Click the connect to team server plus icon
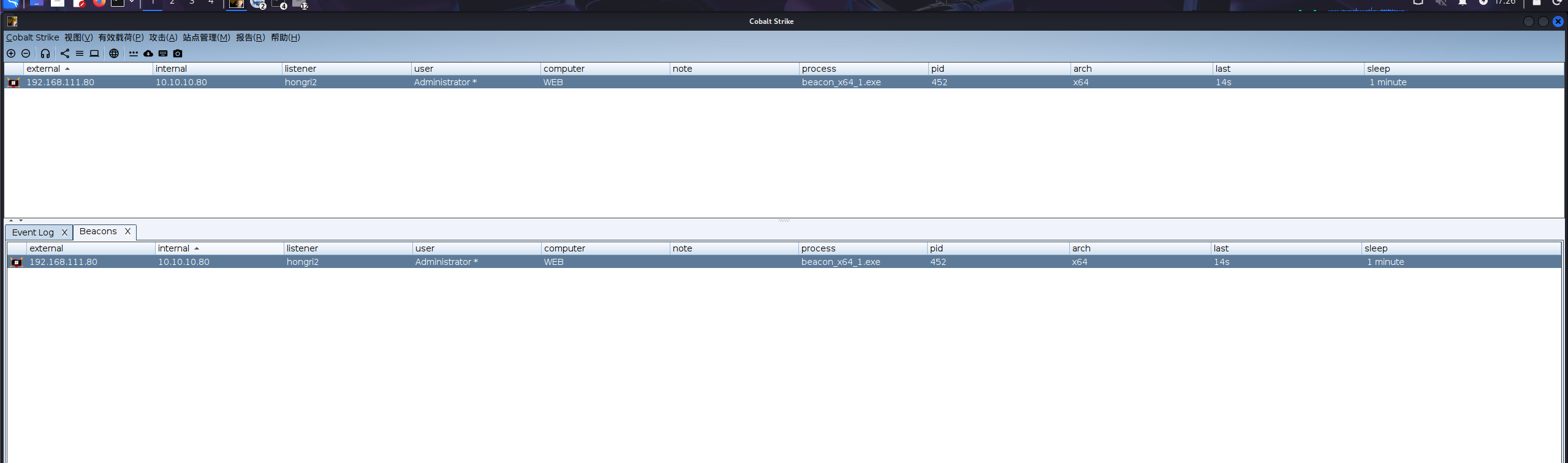 [11, 53]
